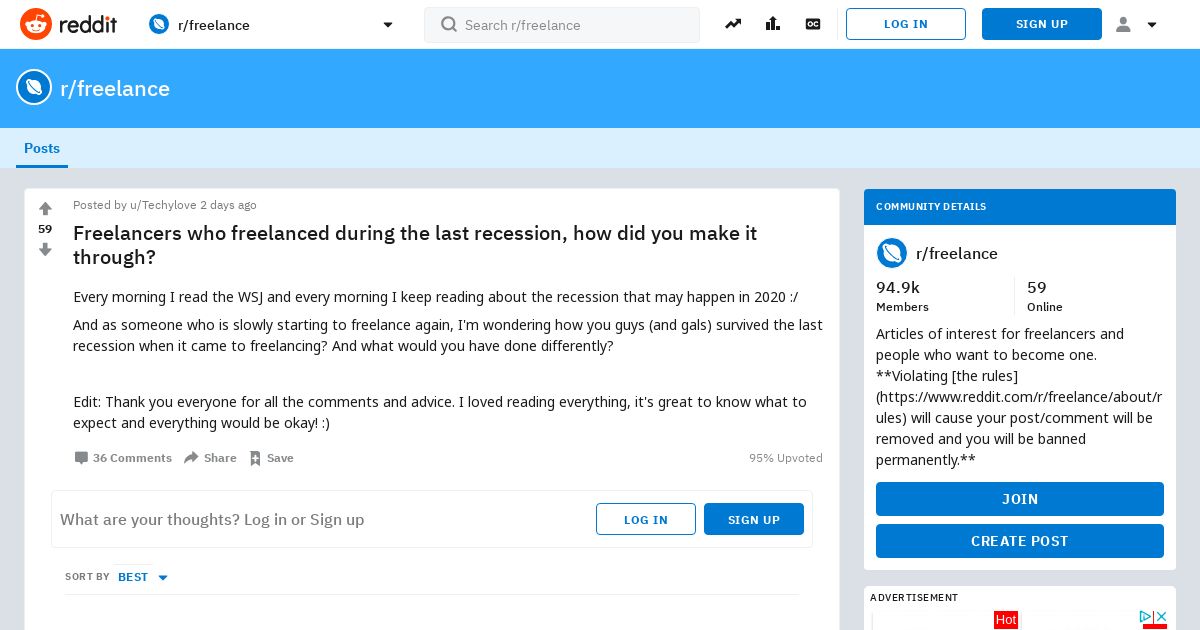Click the r/freelance banner community logo
1200x630 pixels.
(34, 88)
